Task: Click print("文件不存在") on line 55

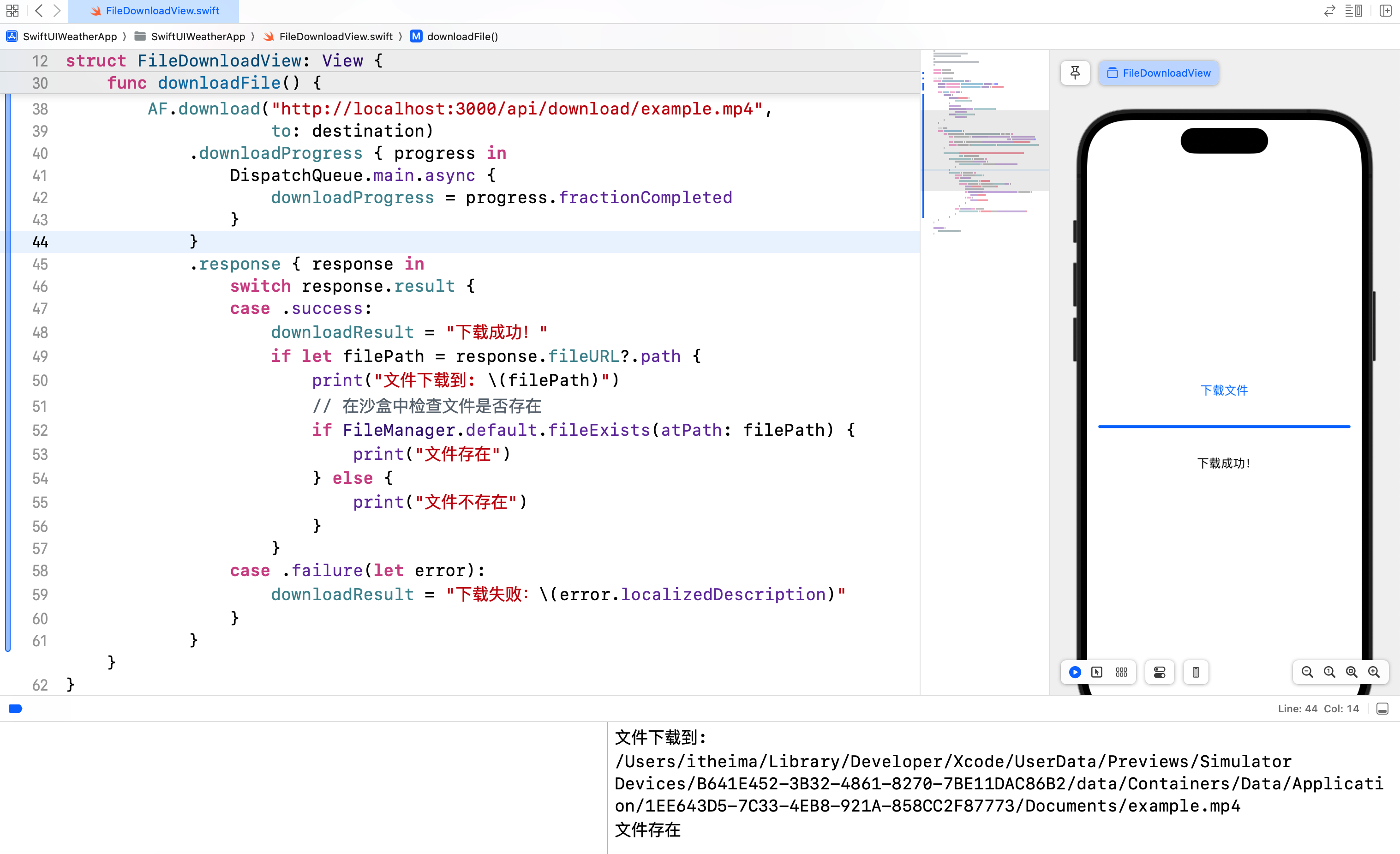Action: point(440,502)
